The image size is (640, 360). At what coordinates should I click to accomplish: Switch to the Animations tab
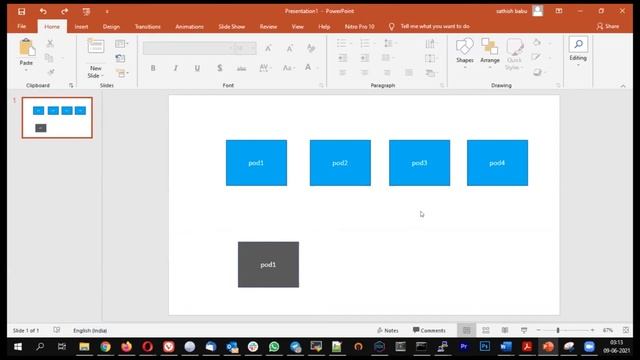[x=189, y=27]
